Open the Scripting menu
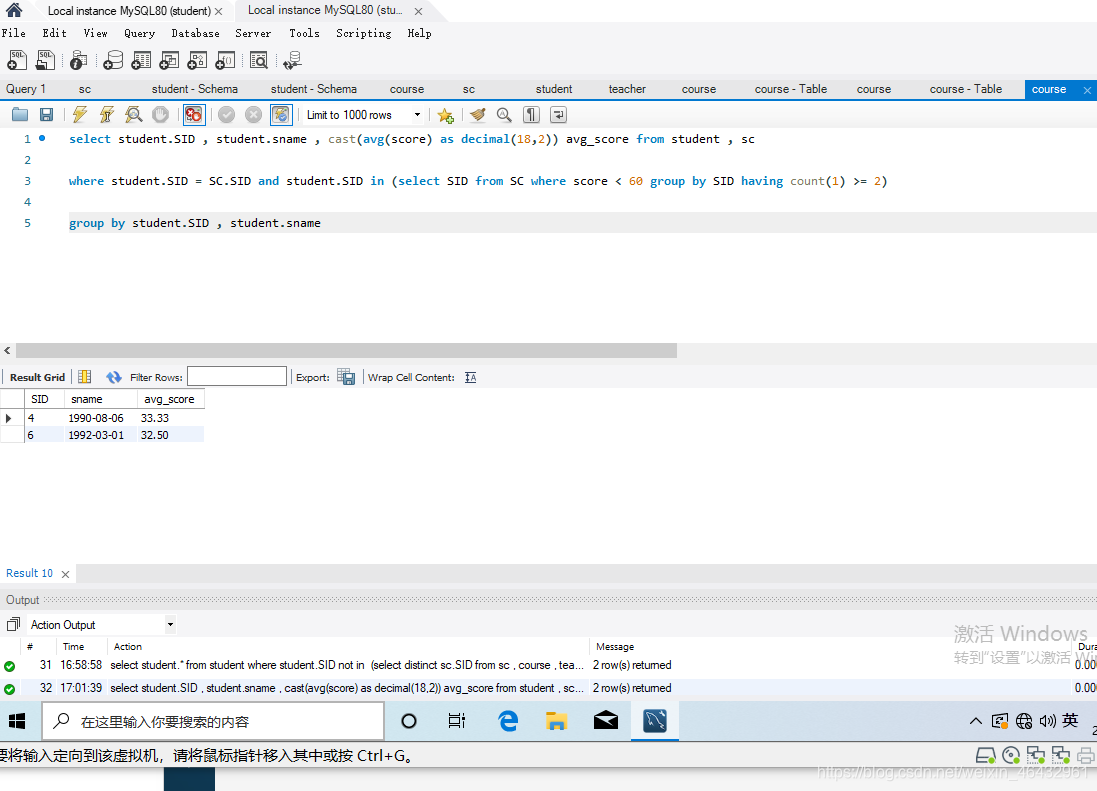The height and width of the screenshot is (791, 1097). click(363, 33)
